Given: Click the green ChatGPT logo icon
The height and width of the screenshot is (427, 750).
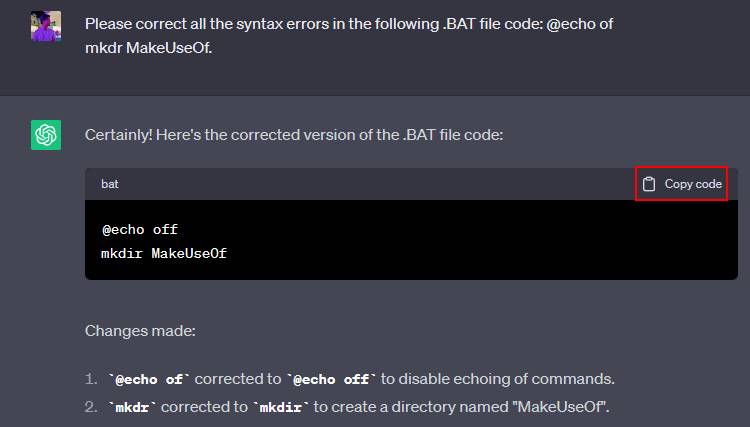Looking at the screenshot, I should click(x=46, y=134).
